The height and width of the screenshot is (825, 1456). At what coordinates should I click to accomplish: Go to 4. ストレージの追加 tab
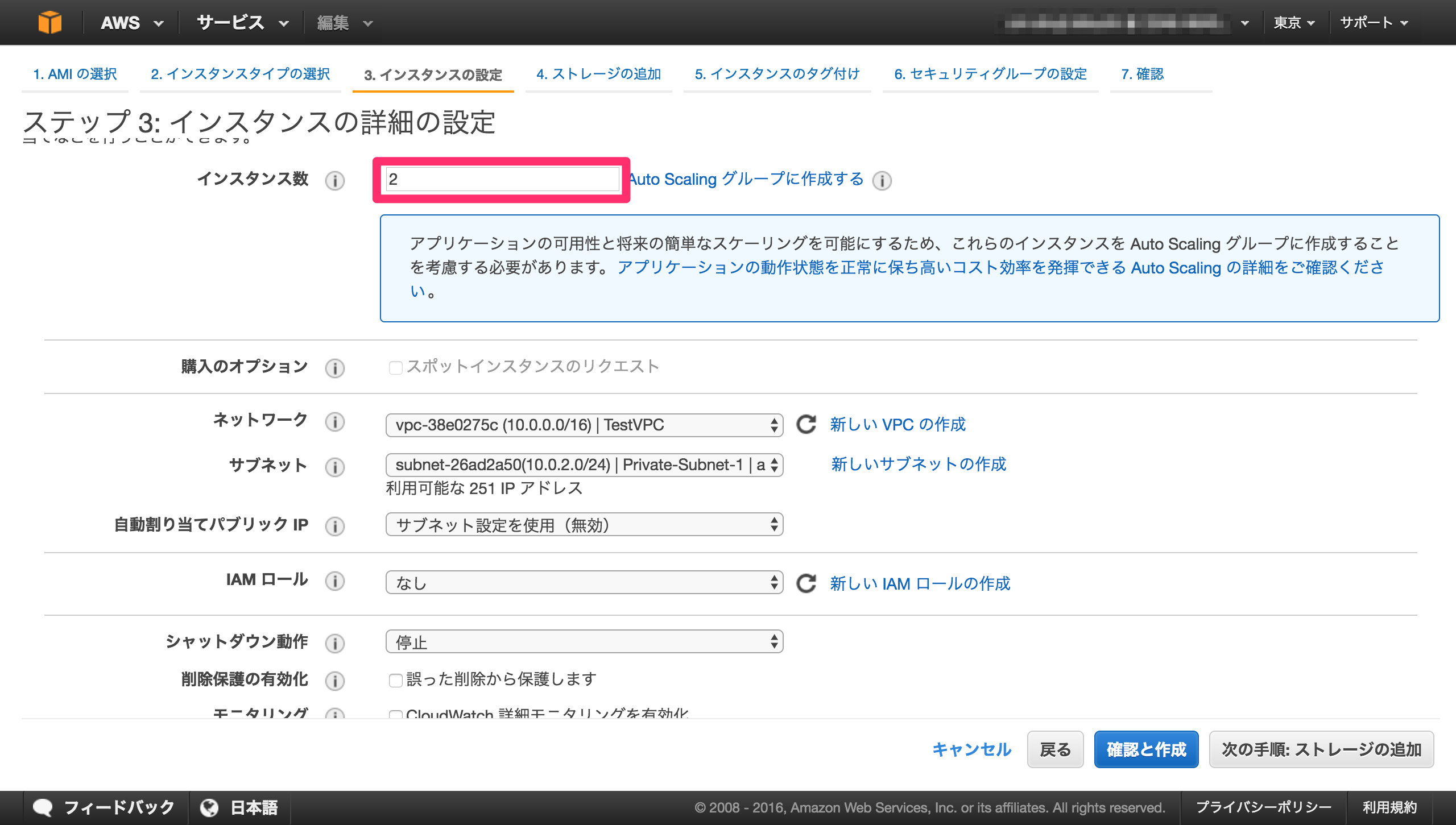(598, 74)
